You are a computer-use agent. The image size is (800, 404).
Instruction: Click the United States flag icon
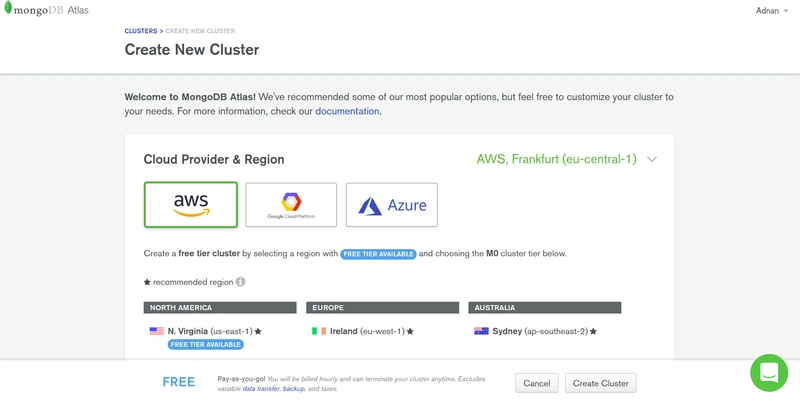tap(156, 331)
